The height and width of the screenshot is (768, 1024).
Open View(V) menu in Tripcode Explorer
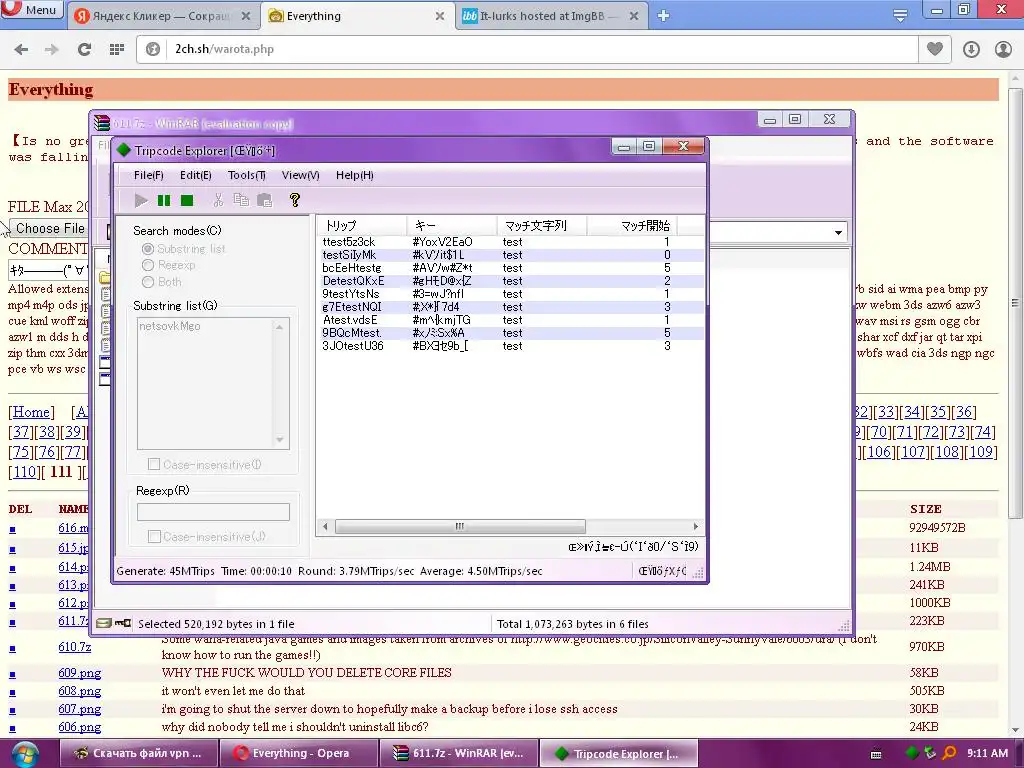tap(300, 175)
